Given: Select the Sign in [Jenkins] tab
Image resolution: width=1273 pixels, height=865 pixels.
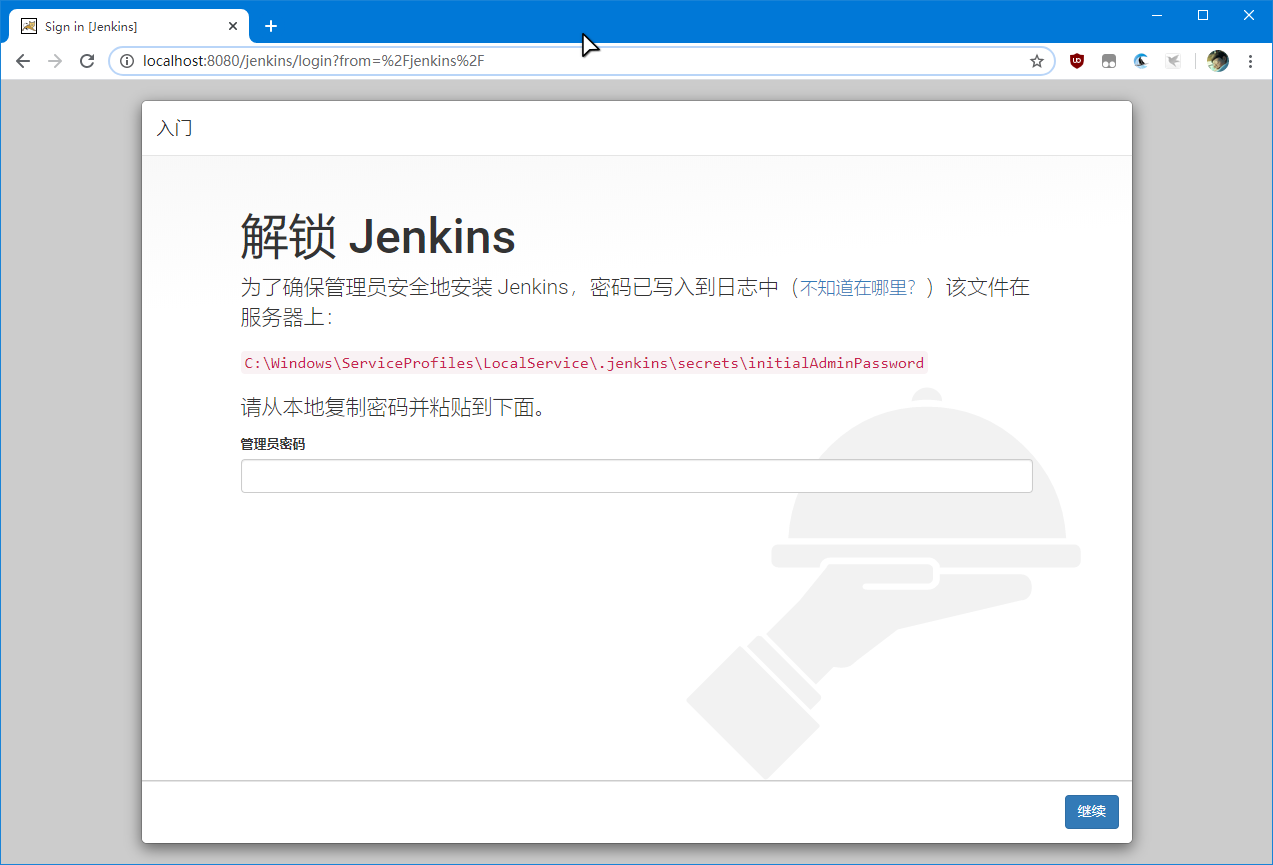Looking at the screenshot, I should [110, 27].
